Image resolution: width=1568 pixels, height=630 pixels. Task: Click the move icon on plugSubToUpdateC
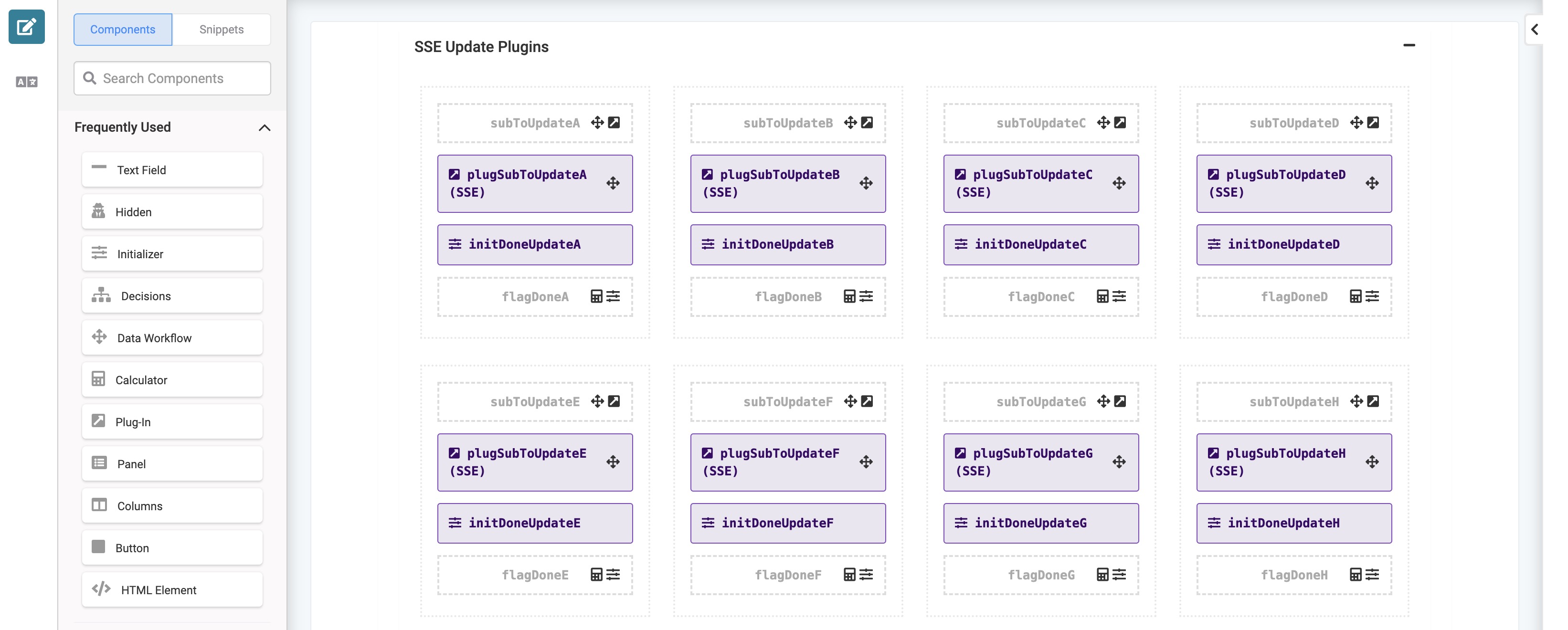pos(1119,183)
